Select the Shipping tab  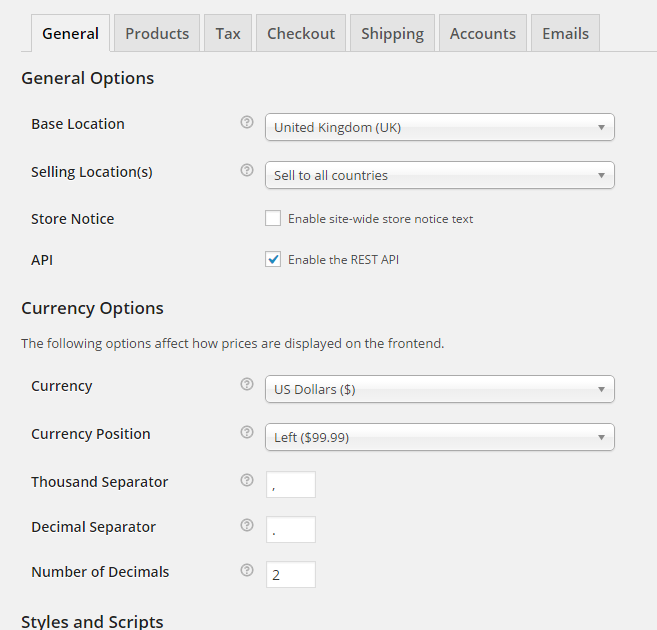tap(392, 33)
